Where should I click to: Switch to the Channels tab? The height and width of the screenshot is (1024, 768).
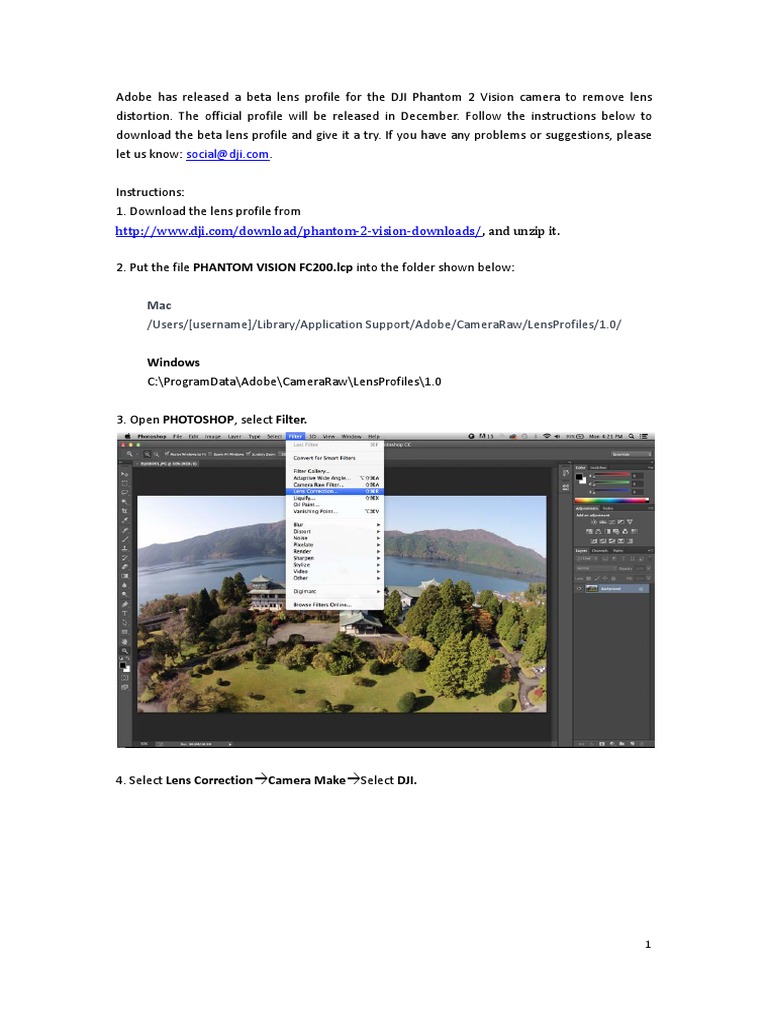coord(600,551)
